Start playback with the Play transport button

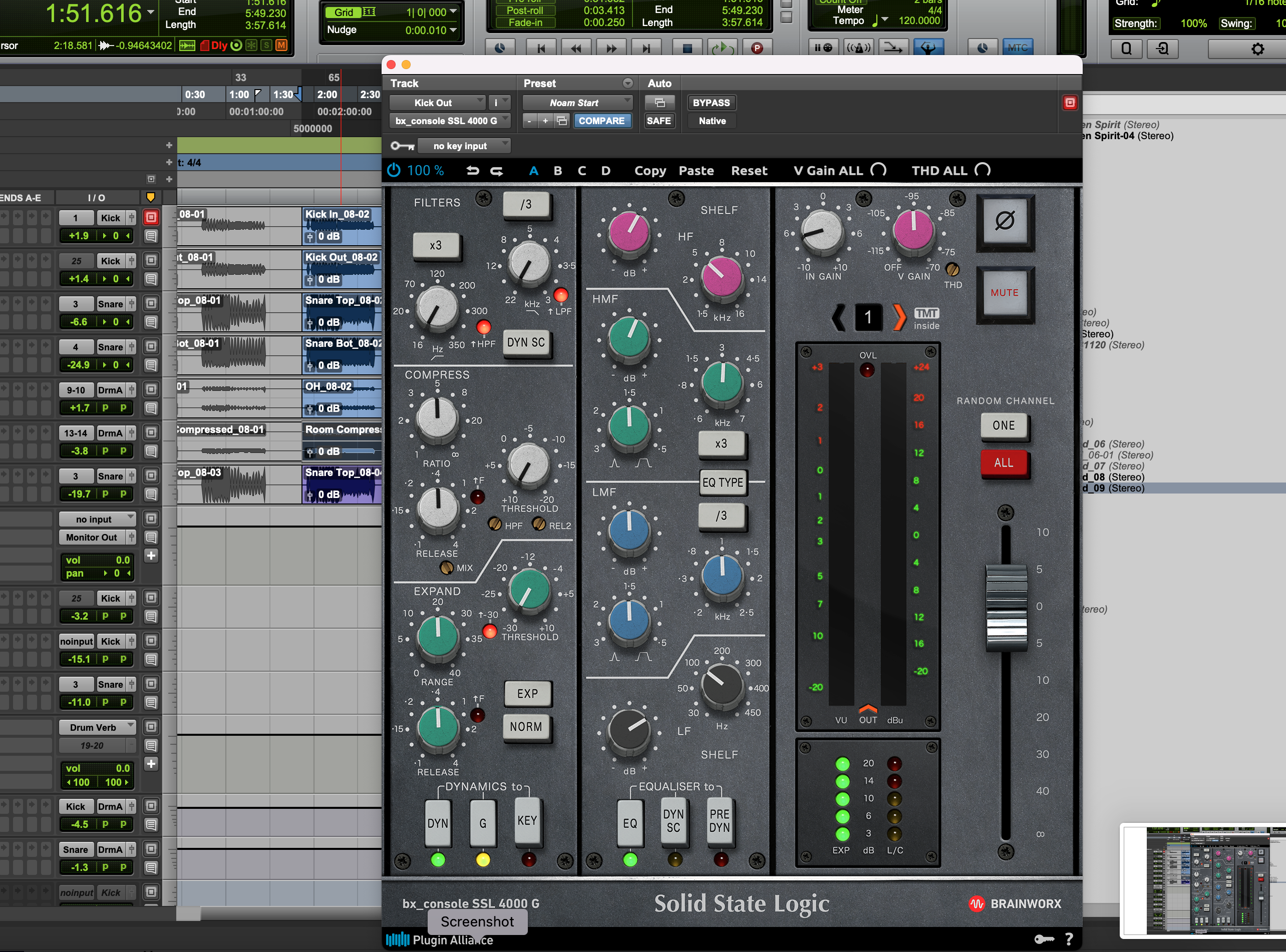coord(722,48)
